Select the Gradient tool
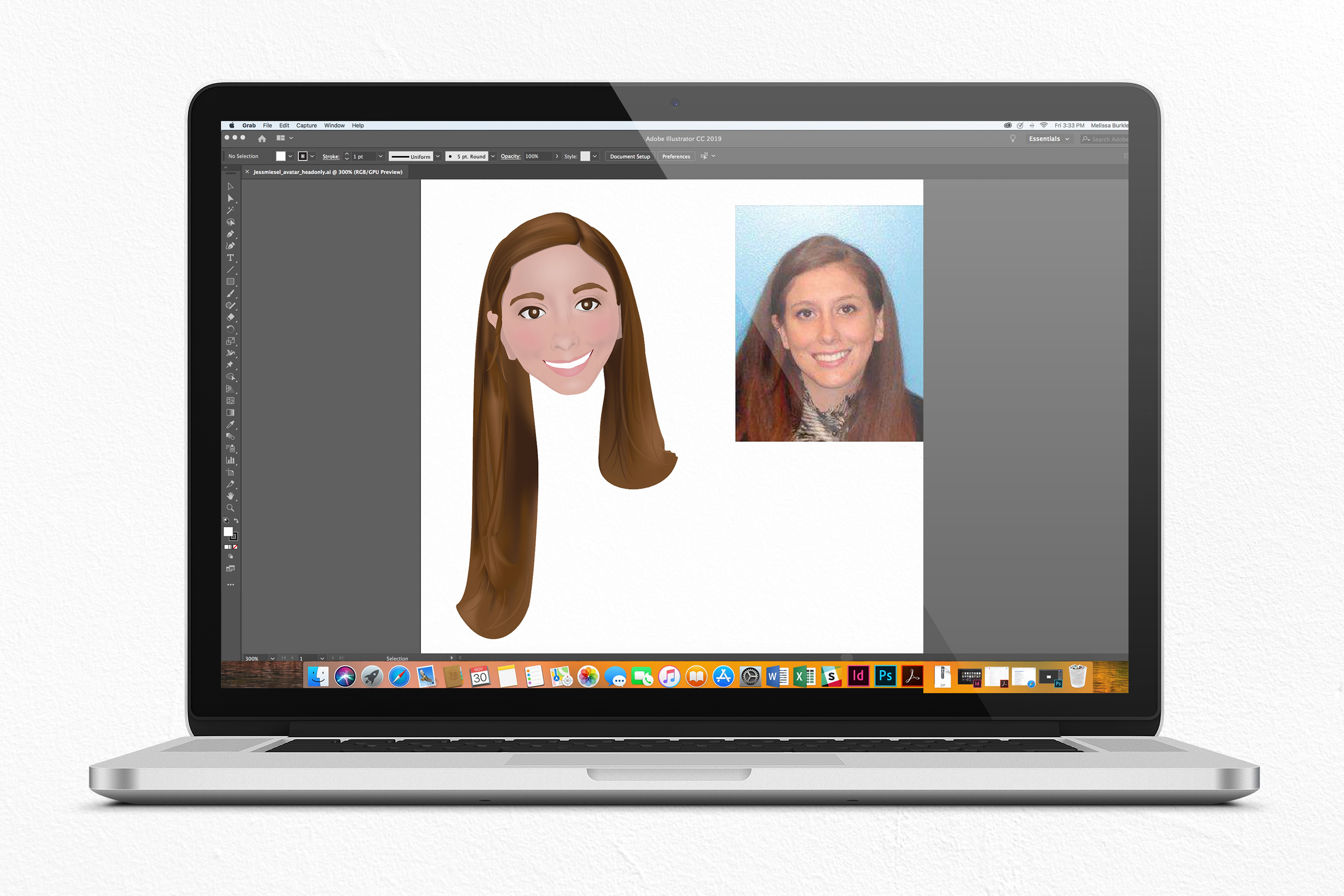1344x896 pixels. click(230, 413)
